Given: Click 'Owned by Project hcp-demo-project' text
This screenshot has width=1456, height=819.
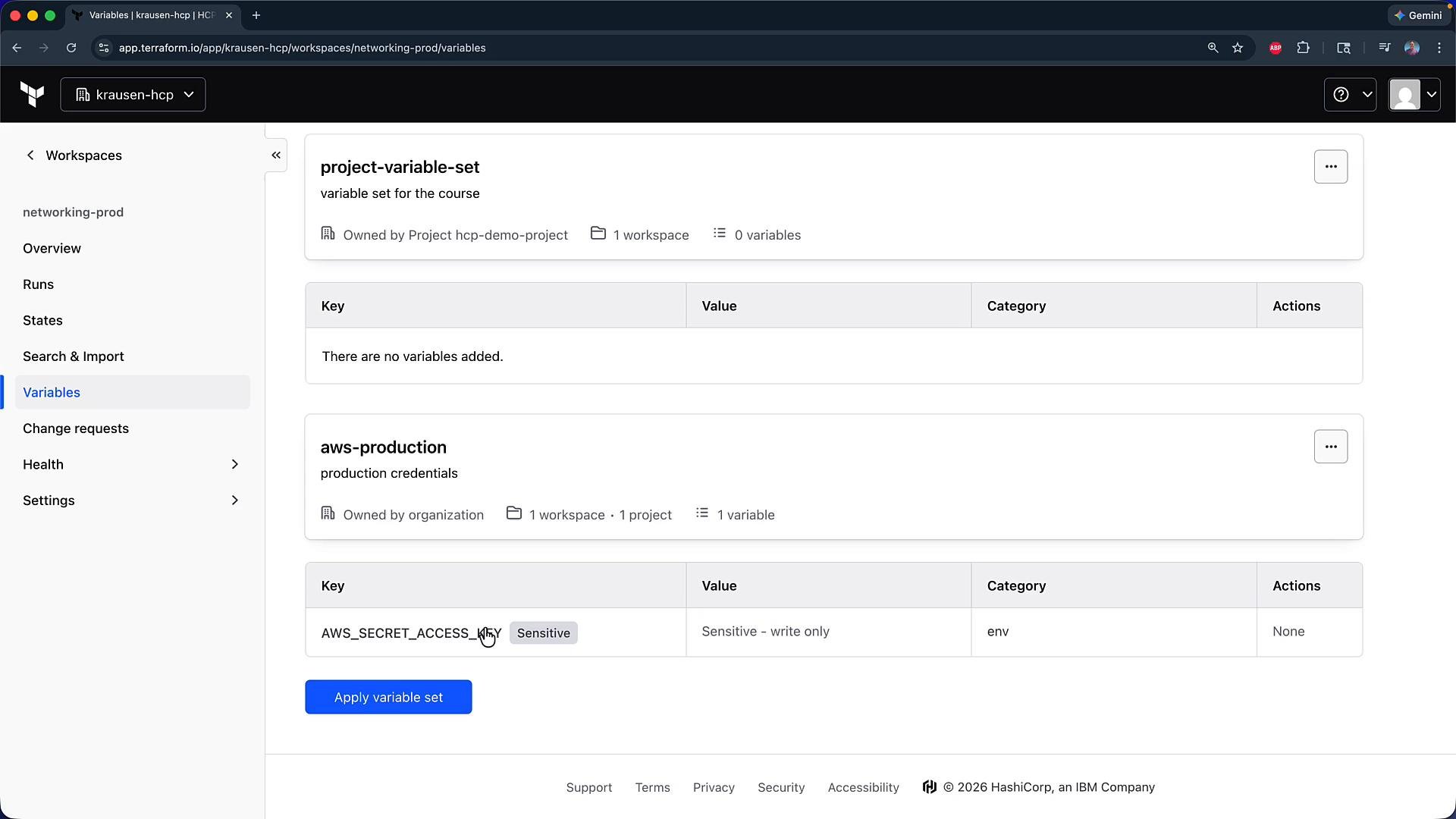Looking at the screenshot, I should click(455, 235).
